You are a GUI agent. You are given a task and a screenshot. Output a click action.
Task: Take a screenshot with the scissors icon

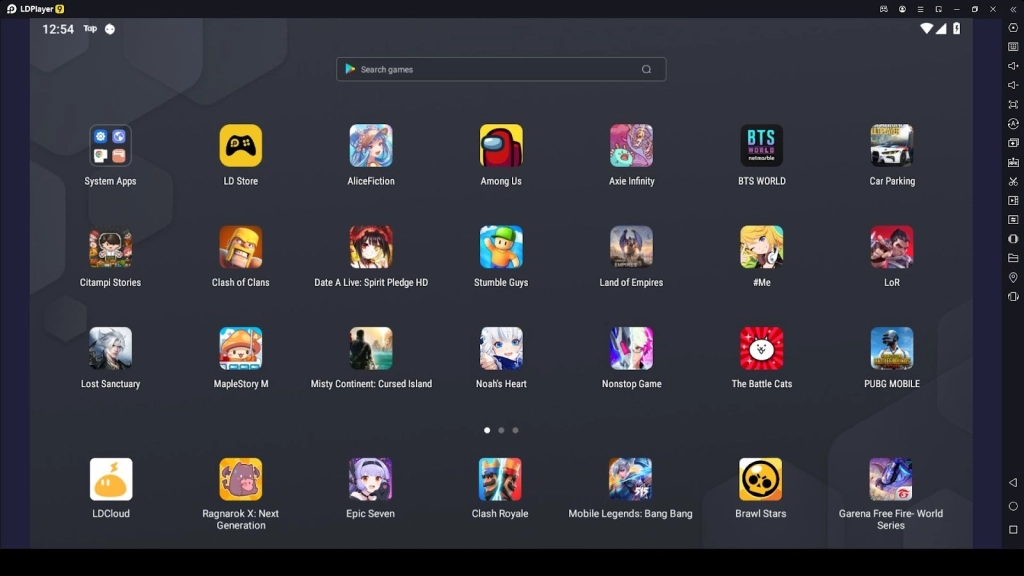tap(1013, 182)
